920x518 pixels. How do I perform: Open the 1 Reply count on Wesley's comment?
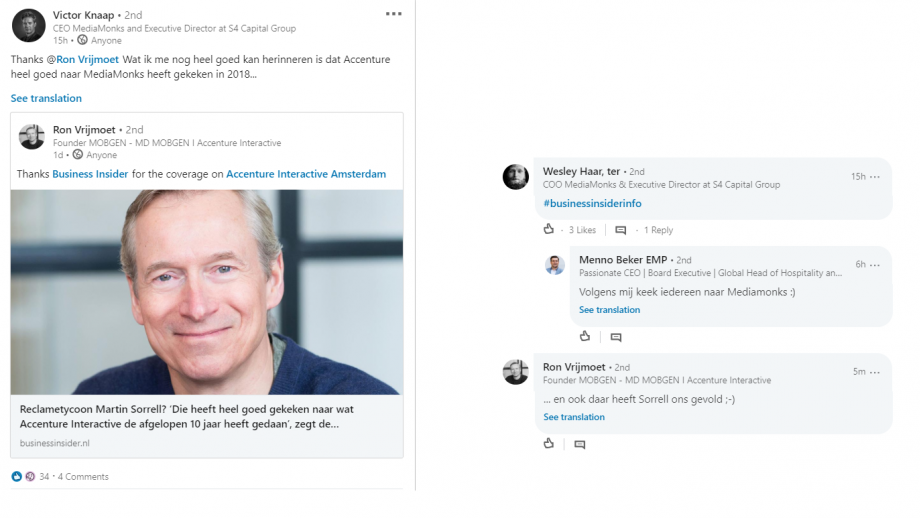point(658,230)
